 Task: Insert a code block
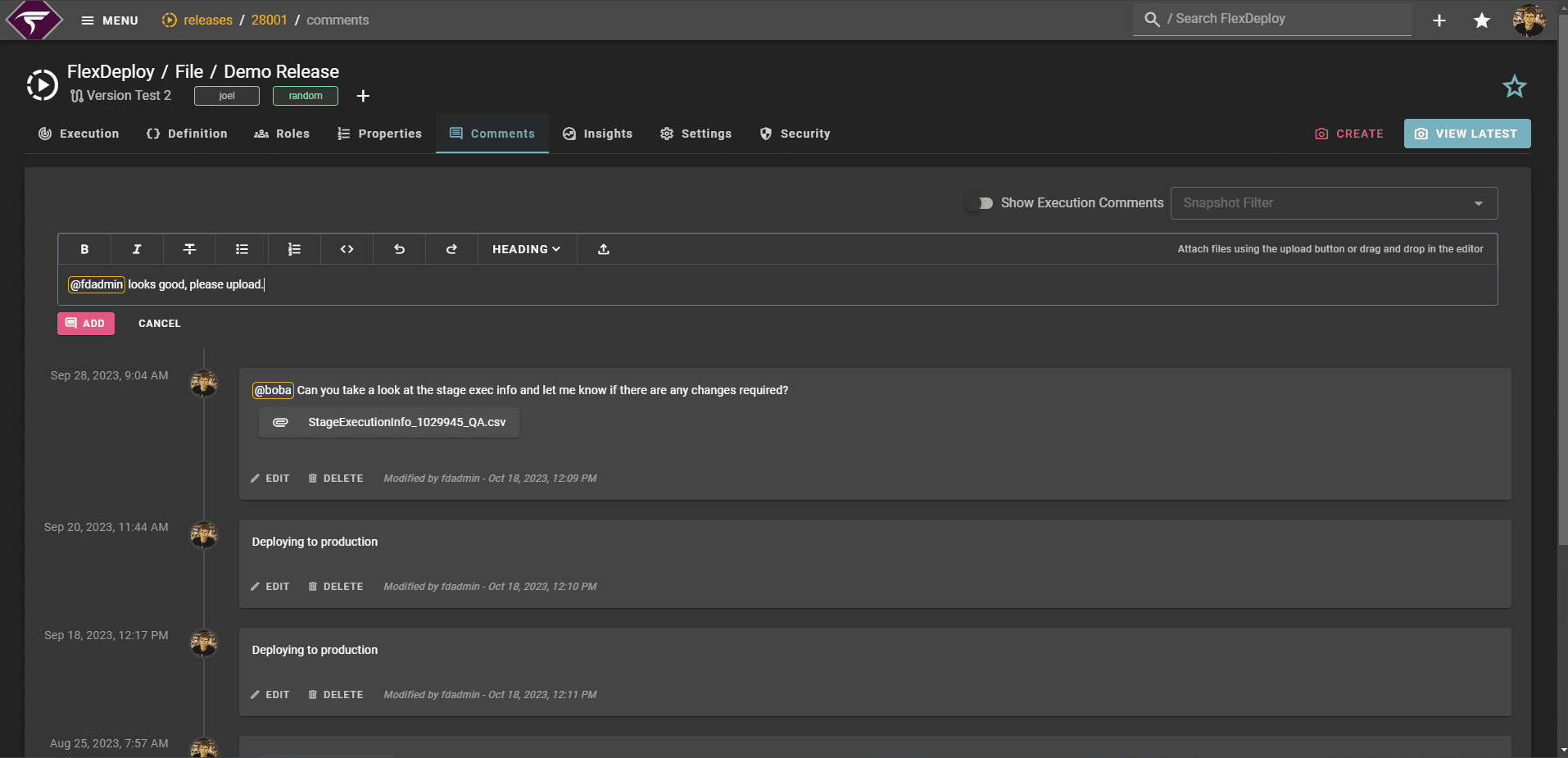[x=347, y=249]
